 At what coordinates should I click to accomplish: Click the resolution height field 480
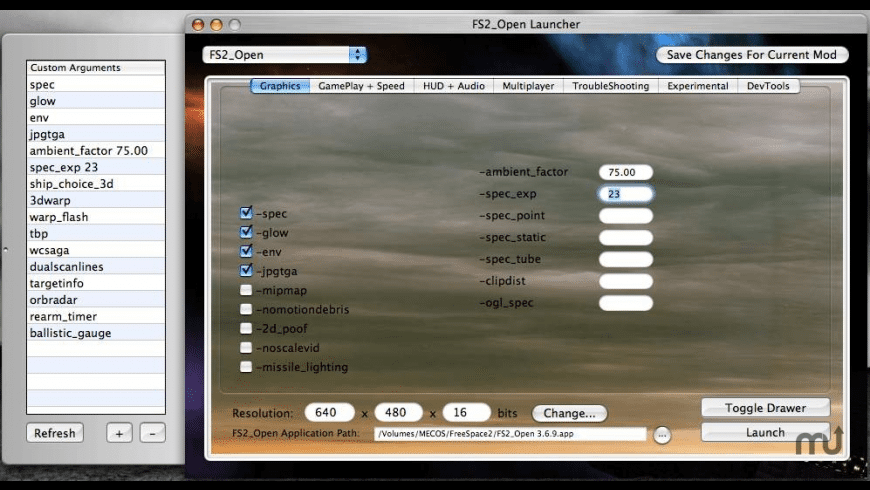click(398, 412)
